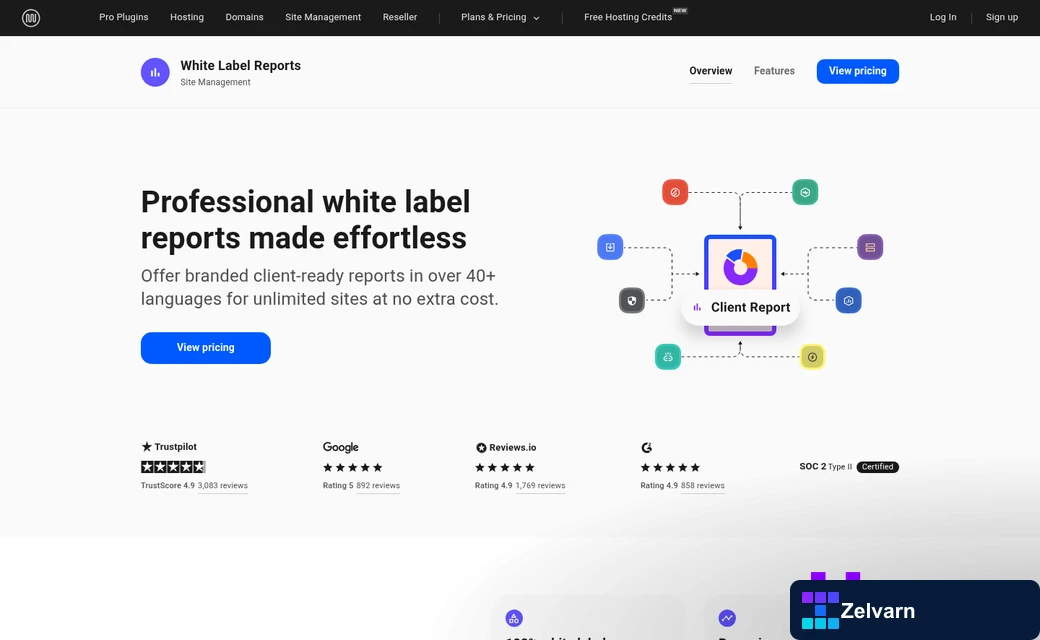The height and width of the screenshot is (640, 1040).
Task: Switch to the Overview tab
Action: point(710,71)
